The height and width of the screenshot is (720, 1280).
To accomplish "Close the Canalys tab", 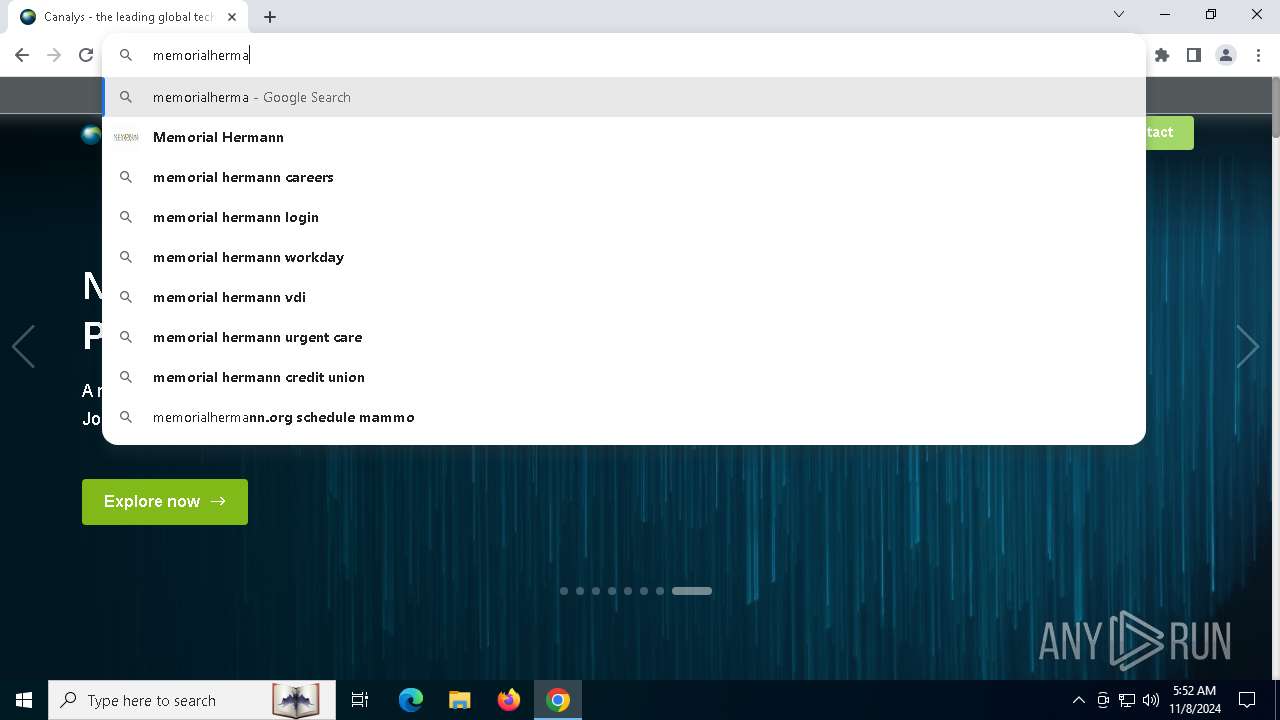I will (232, 17).
